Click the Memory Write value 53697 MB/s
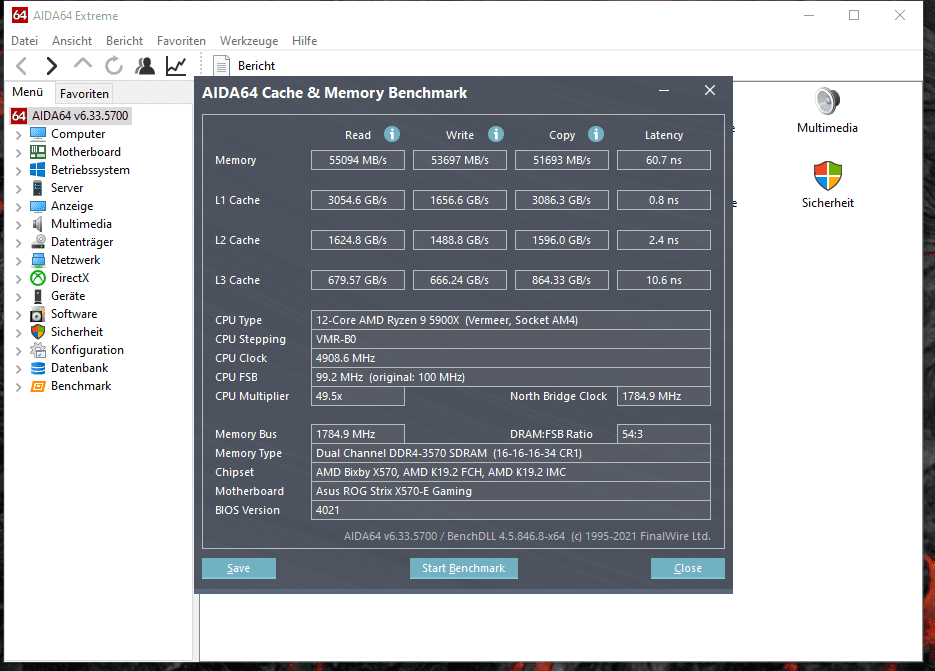The height and width of the screenshot is (671, 935). pos(460,160)
